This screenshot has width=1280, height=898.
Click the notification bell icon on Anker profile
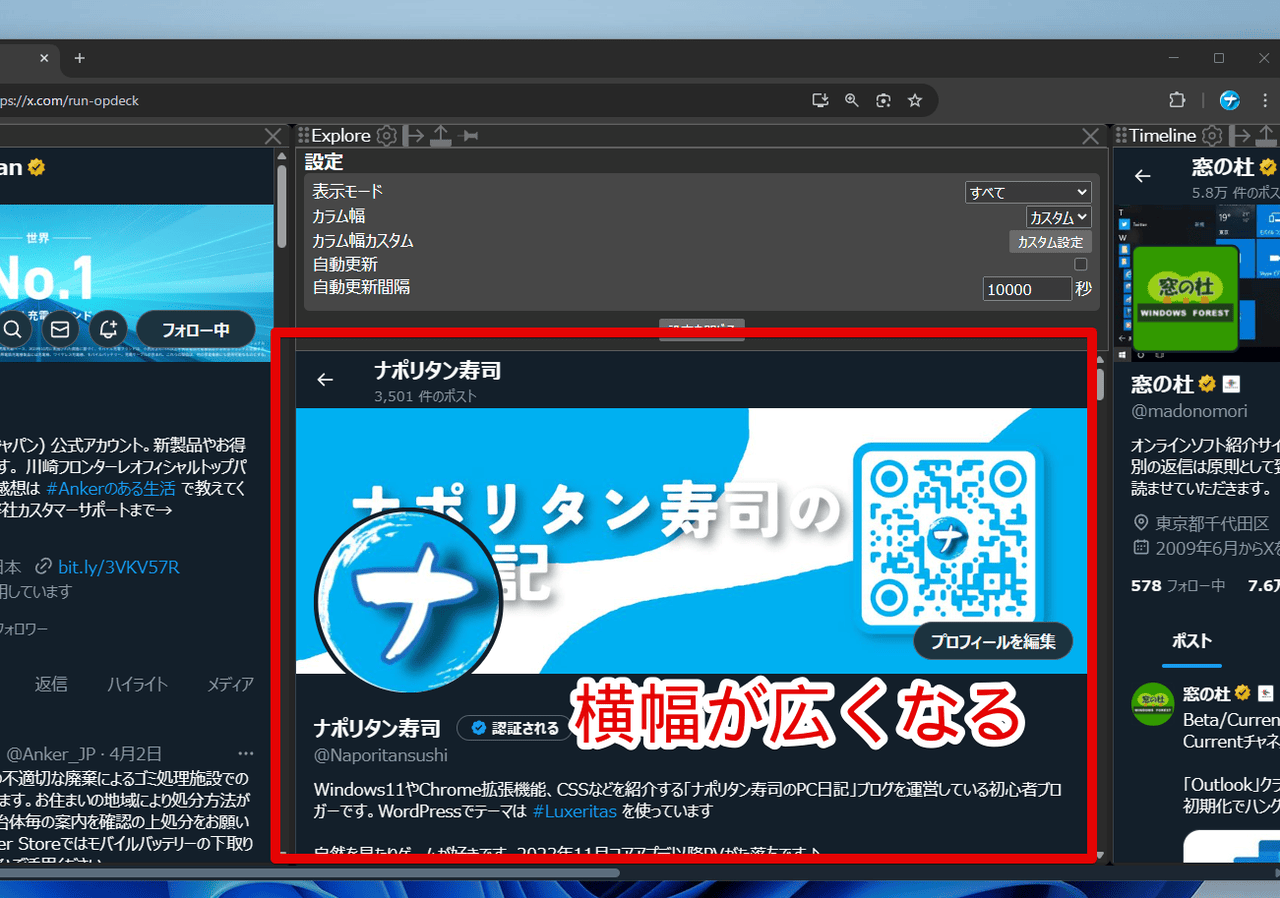tap(108, 329)
